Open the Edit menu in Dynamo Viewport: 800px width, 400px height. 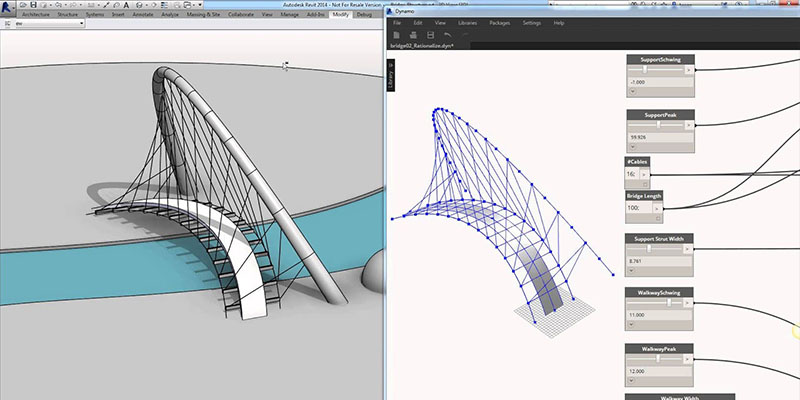[x=418, y=23]
